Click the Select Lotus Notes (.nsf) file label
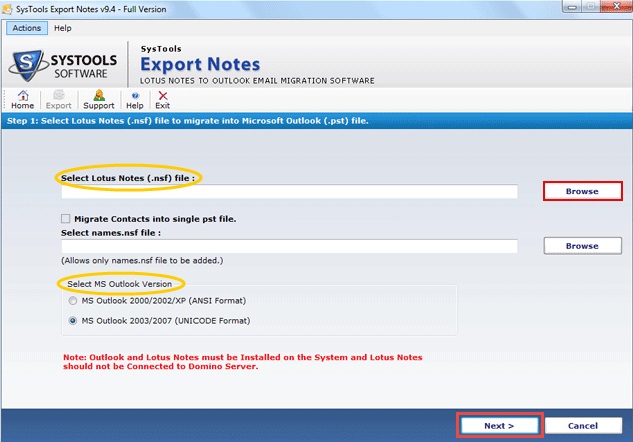Screen dimensions: 633x442 click(127, 177)
